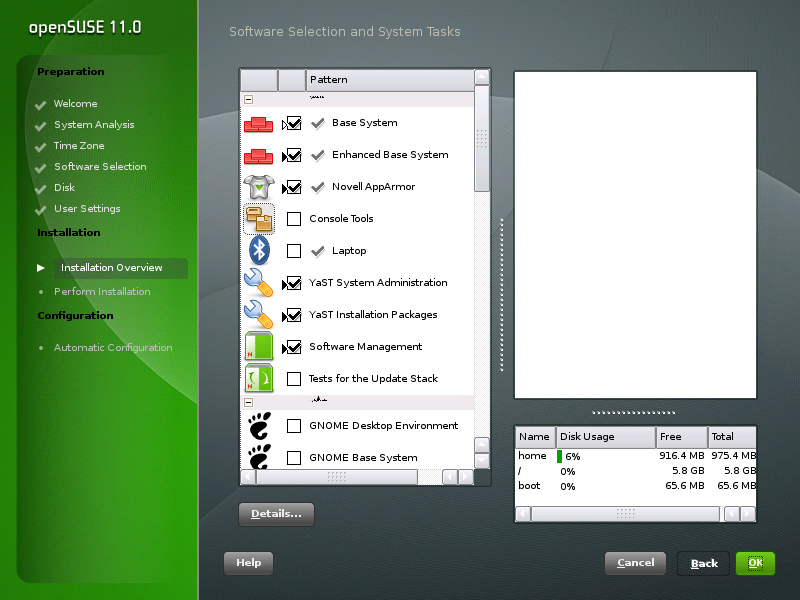Check the GNOME Base System checkbox
800x600 pixels.
point(294,458)
